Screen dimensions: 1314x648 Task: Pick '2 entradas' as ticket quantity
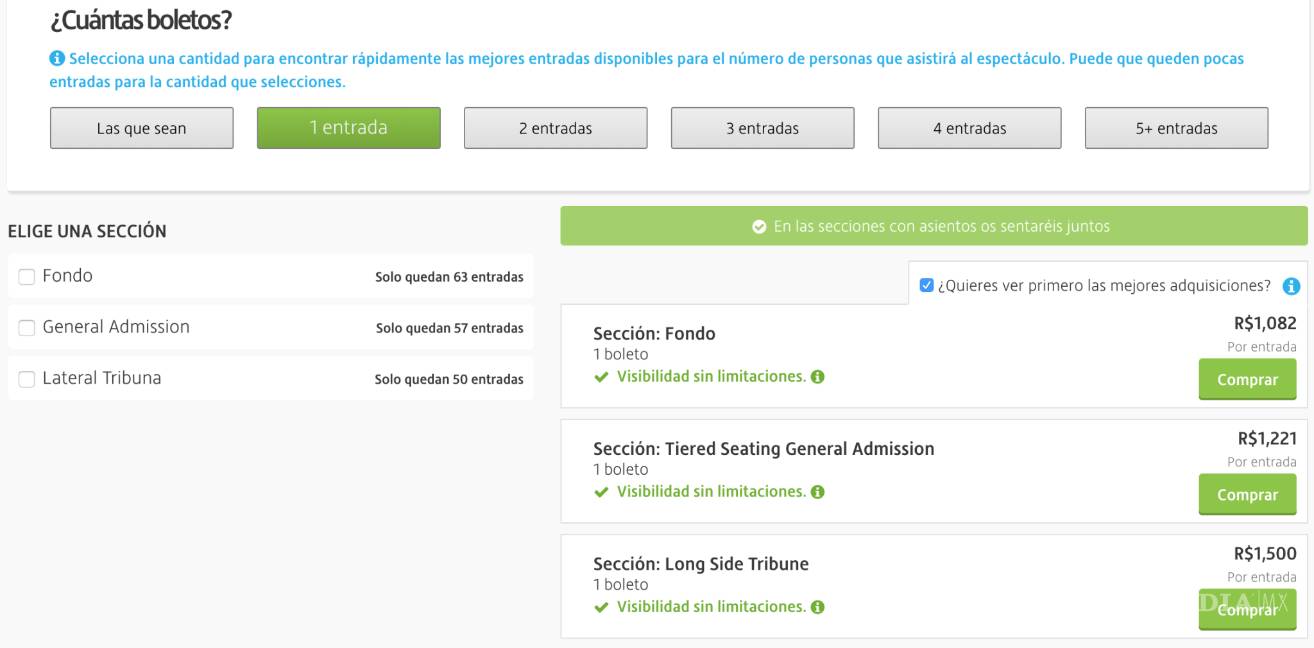pos(555,128)
